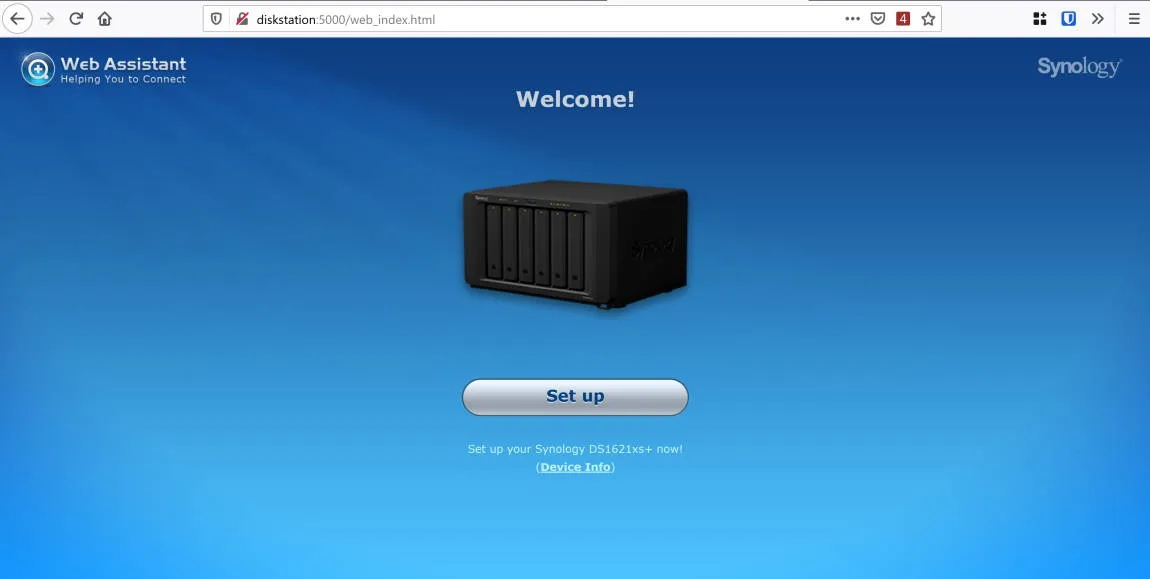Click inside the address bar
The width and height of the screenshot is (1150, 579).
[x=450, y=18]
